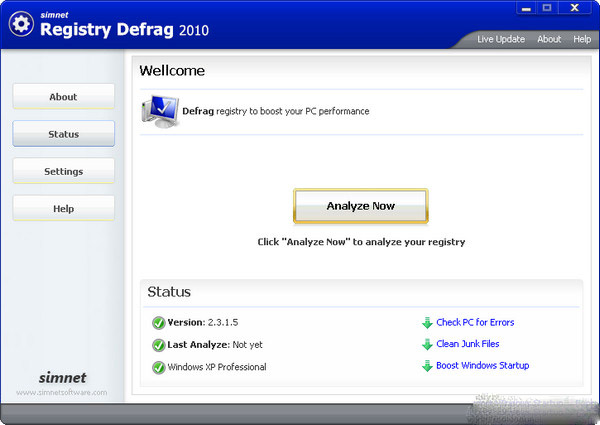Close the Registry Defrag window
Screen dimensions: 600x425
coord(575,8)
